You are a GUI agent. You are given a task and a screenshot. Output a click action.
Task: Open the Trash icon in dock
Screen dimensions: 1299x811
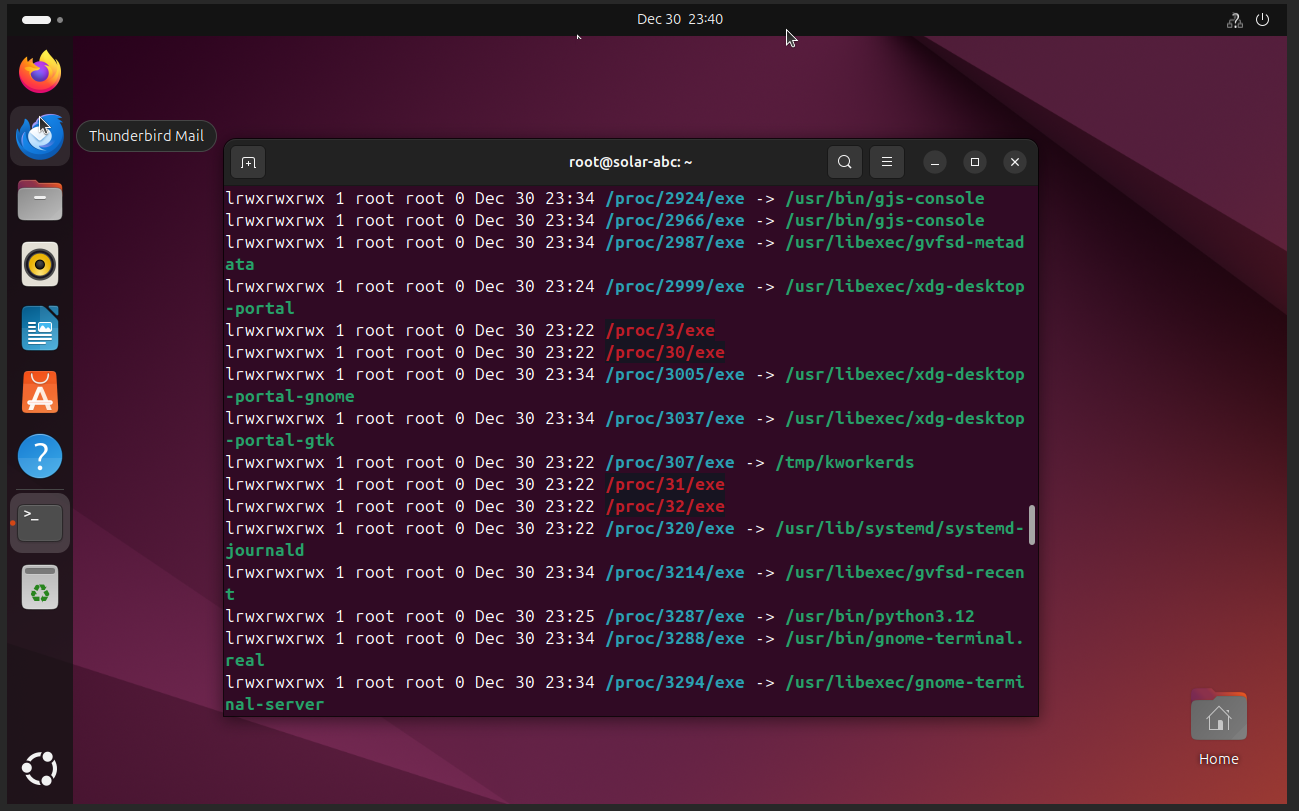point(40,587)
